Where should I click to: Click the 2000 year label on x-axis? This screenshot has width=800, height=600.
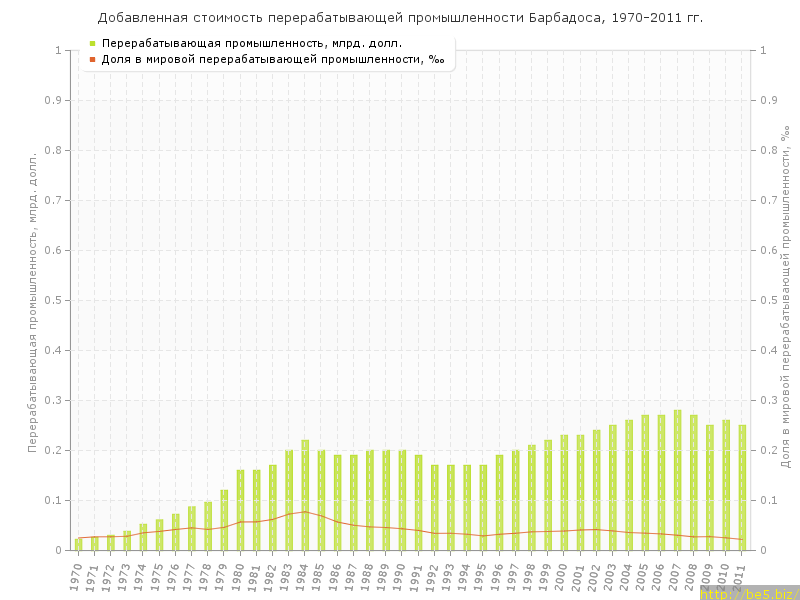coord(562,574)
